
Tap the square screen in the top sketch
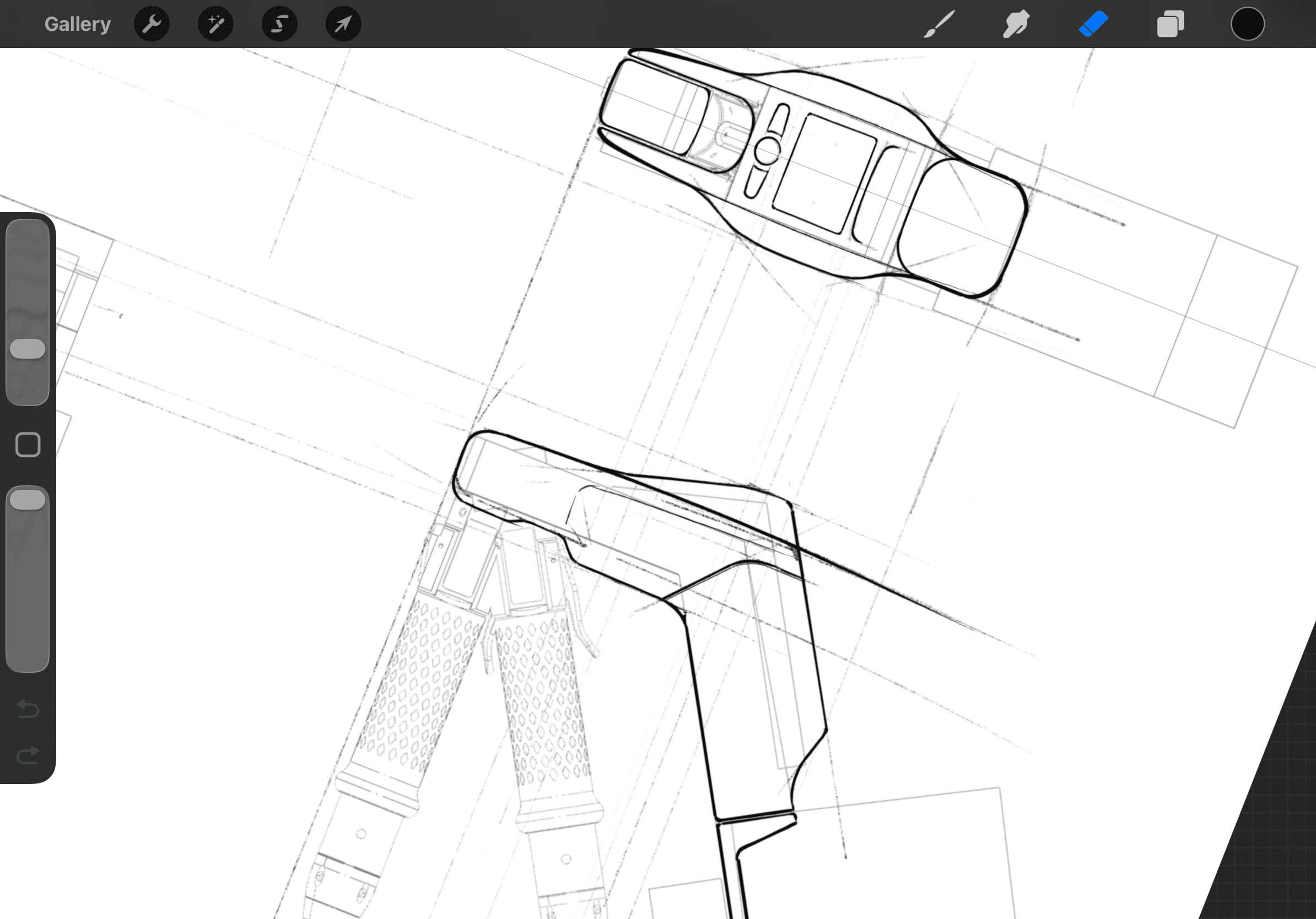click(824, 173)
